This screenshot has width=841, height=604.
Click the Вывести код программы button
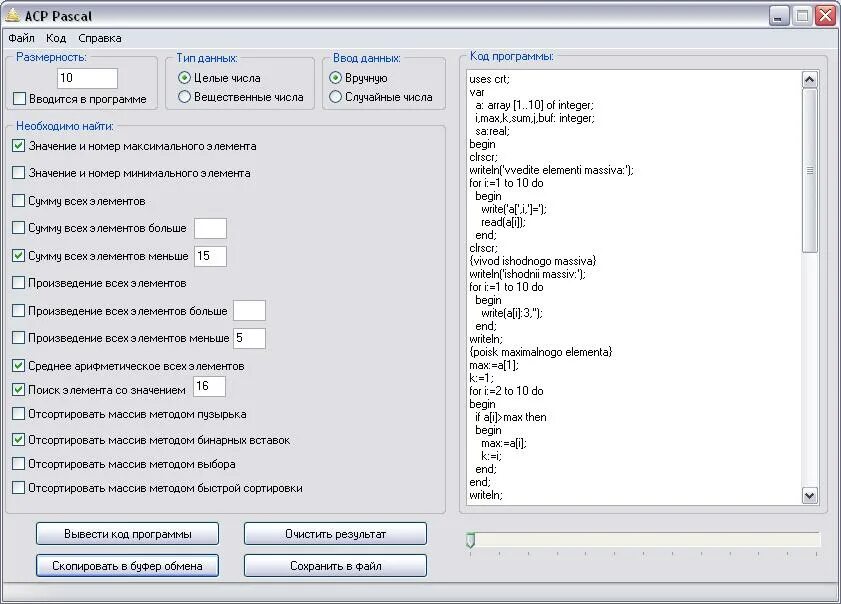click(128, 534)
